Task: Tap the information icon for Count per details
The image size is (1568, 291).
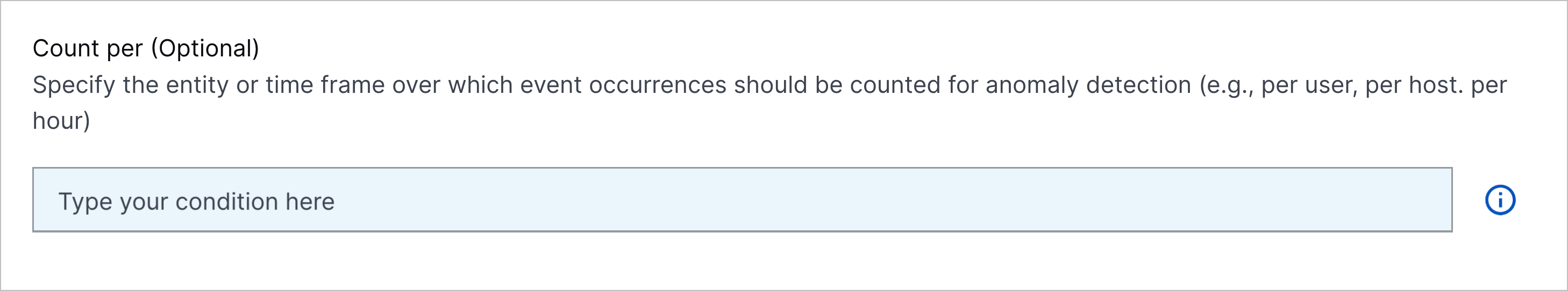Action: (1500, 200)
